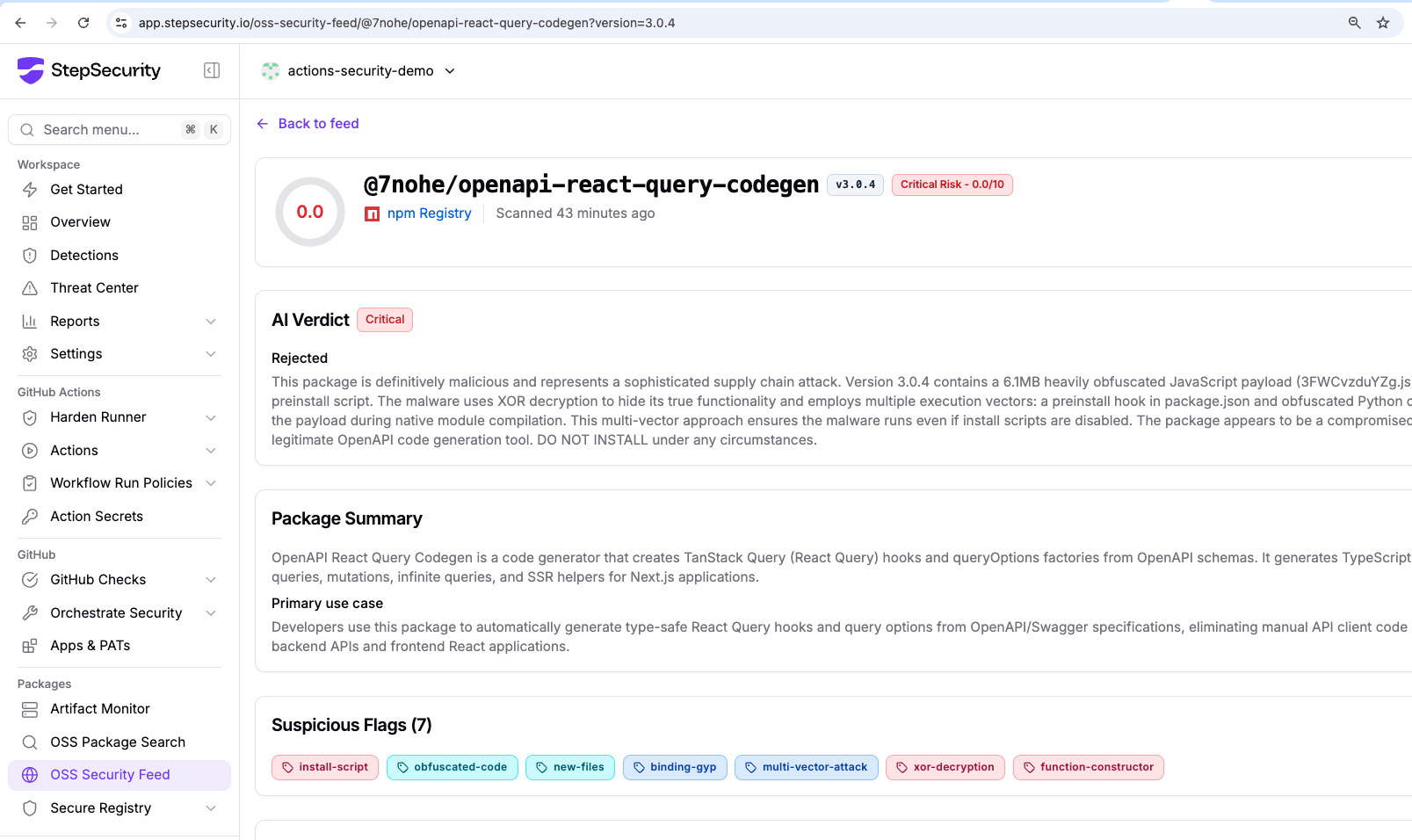Click the Workflow Run Policies clipboard icon

click(x=30, y=483)
